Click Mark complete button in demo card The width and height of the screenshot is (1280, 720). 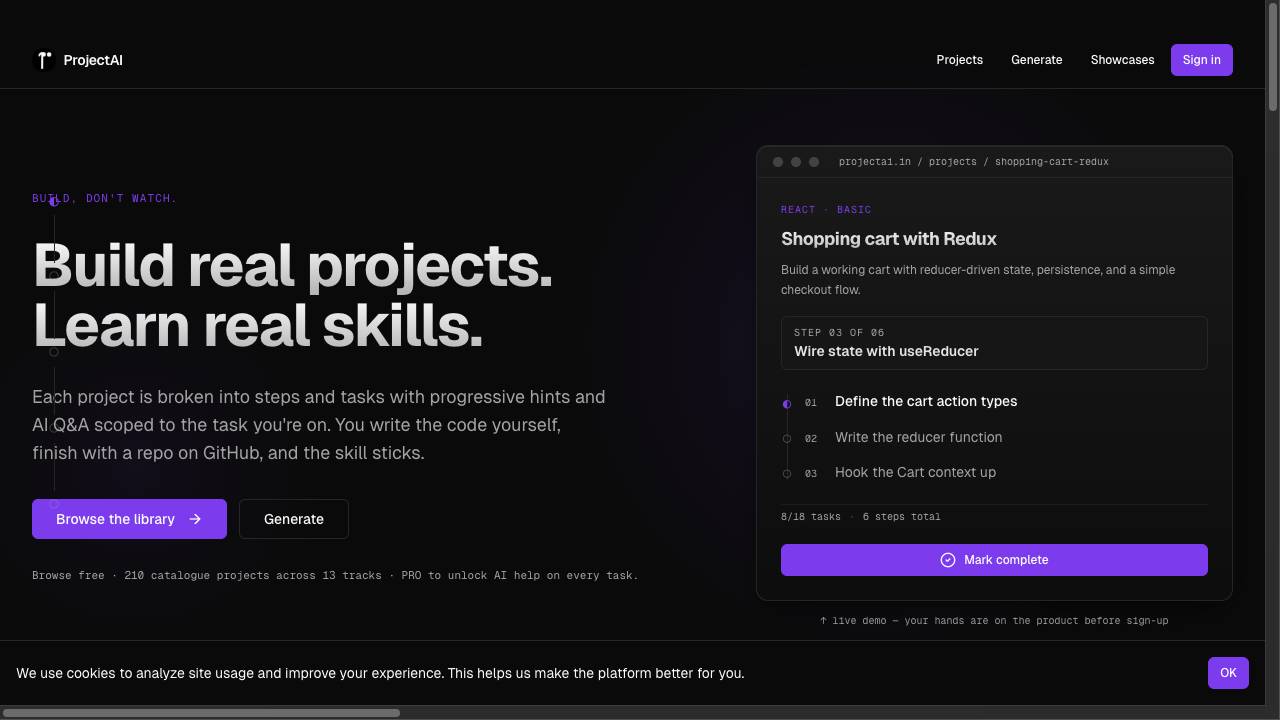(x=994, y=560)
